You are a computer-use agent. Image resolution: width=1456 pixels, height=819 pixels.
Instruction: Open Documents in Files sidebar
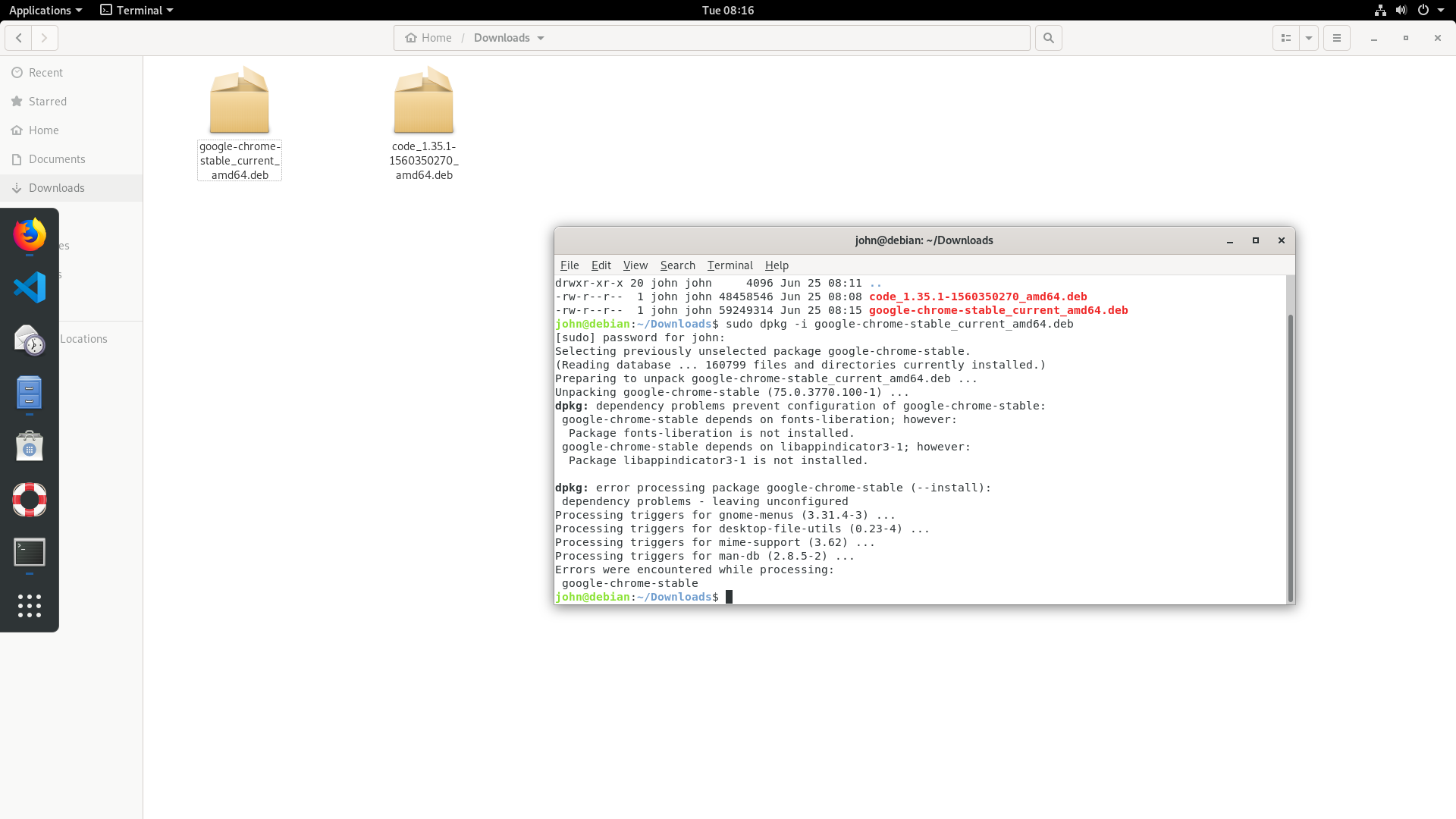(x=71, y=159)
